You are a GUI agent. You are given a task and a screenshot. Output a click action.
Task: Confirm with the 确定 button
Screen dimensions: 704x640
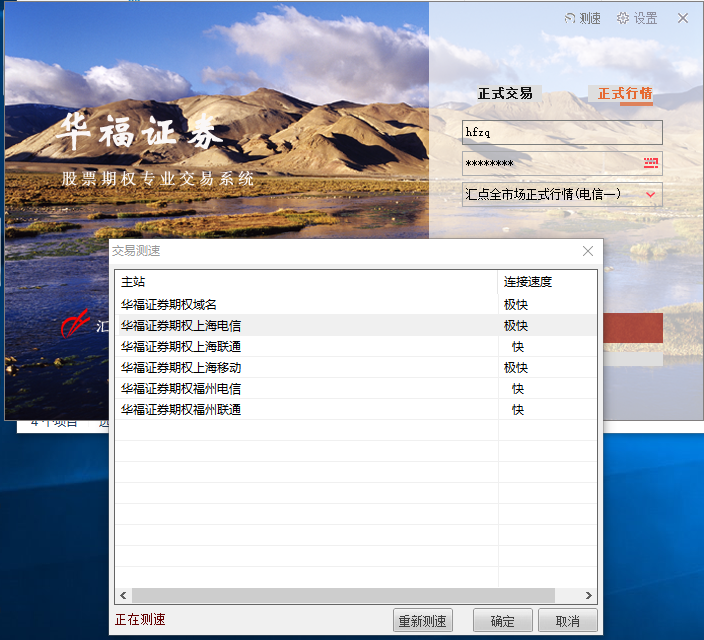click(502, 621)
